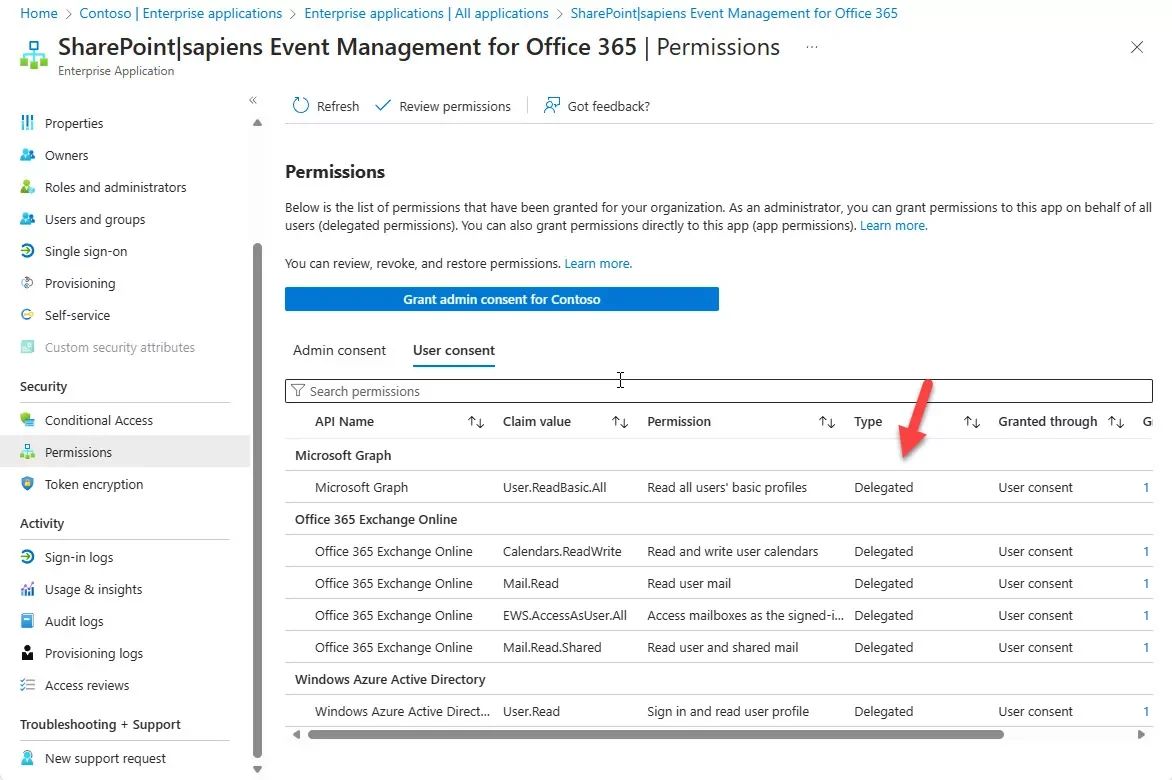The width and height of the screenshot is (1172, 780).
Task: Click granted count link in Mail.Read row
Action: [x=1146, y=584]
